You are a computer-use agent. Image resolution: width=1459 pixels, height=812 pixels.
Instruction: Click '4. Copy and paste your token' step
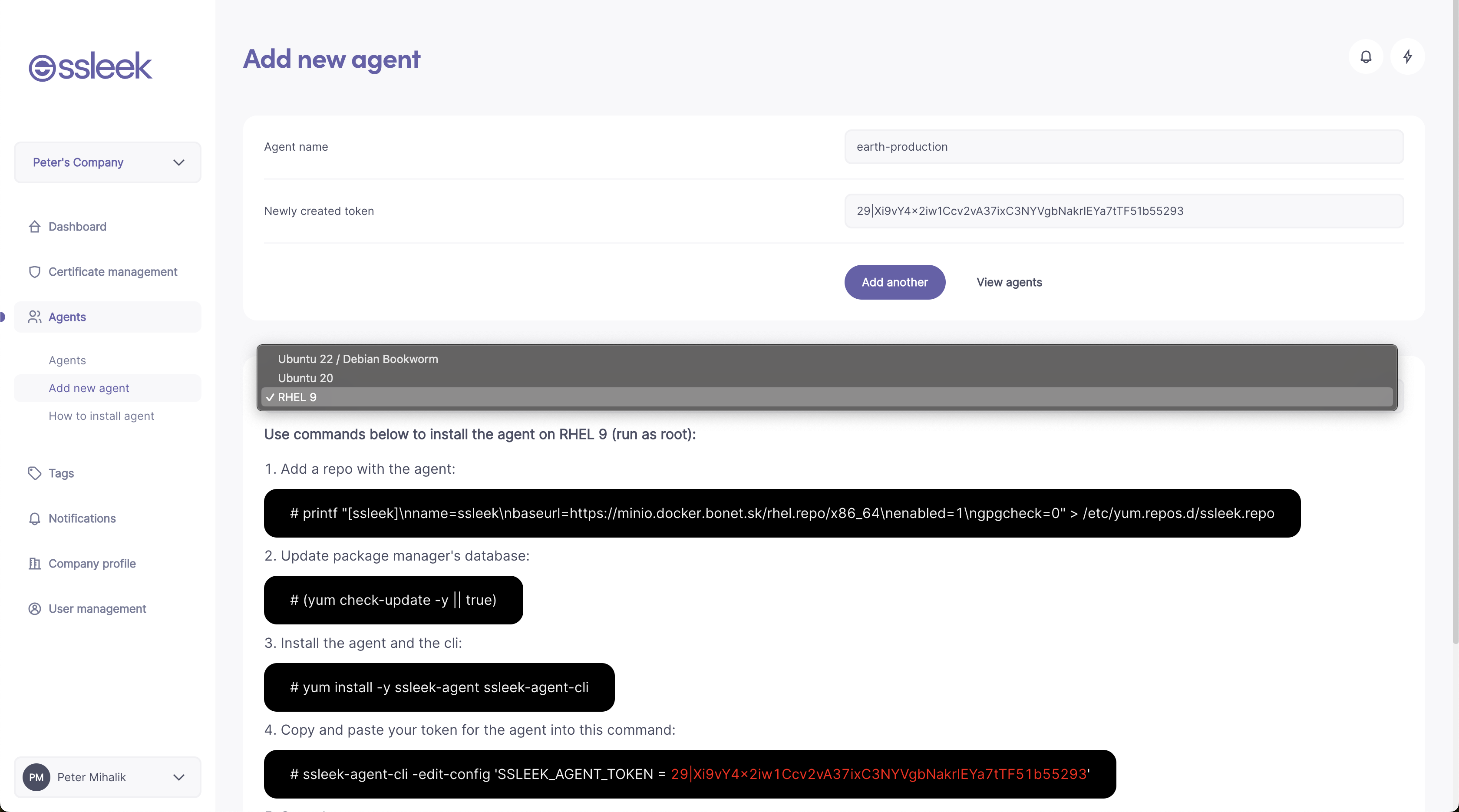point(469,730)
